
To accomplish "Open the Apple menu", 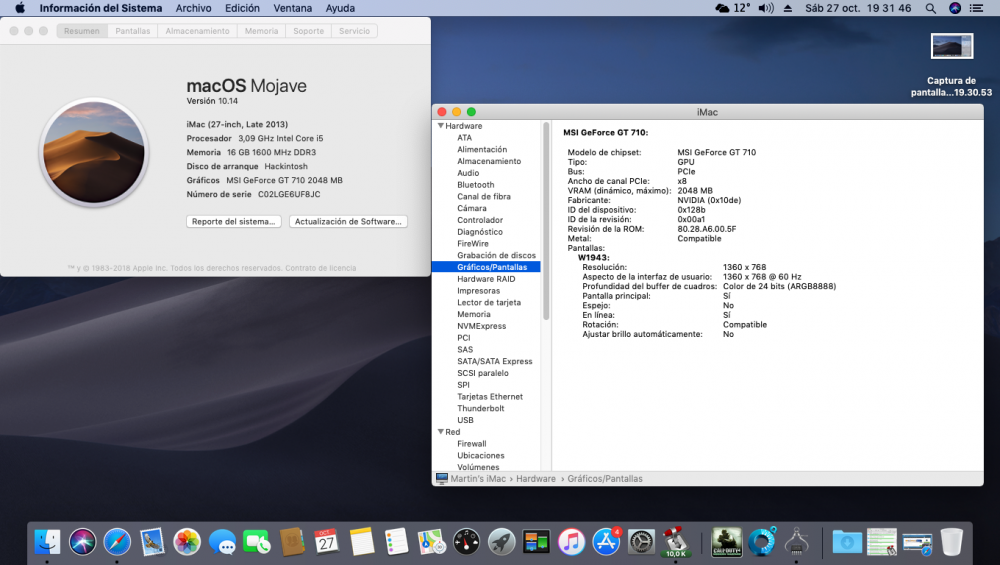I will pyautogui.click(x=20, y=8).
